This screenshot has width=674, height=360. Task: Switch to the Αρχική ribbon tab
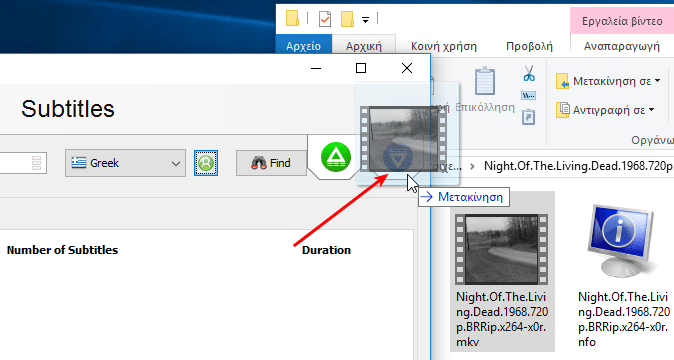coord(364,46)
